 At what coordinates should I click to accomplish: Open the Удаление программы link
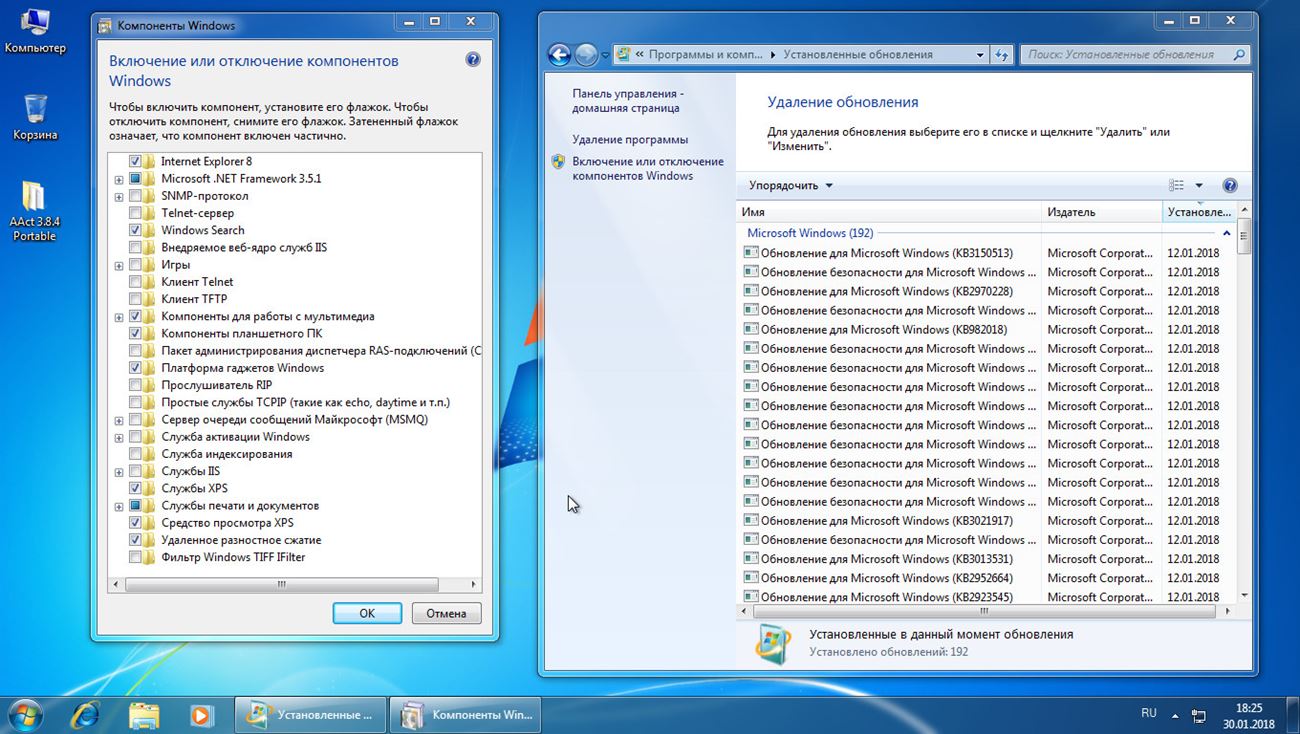click(630, 140)
